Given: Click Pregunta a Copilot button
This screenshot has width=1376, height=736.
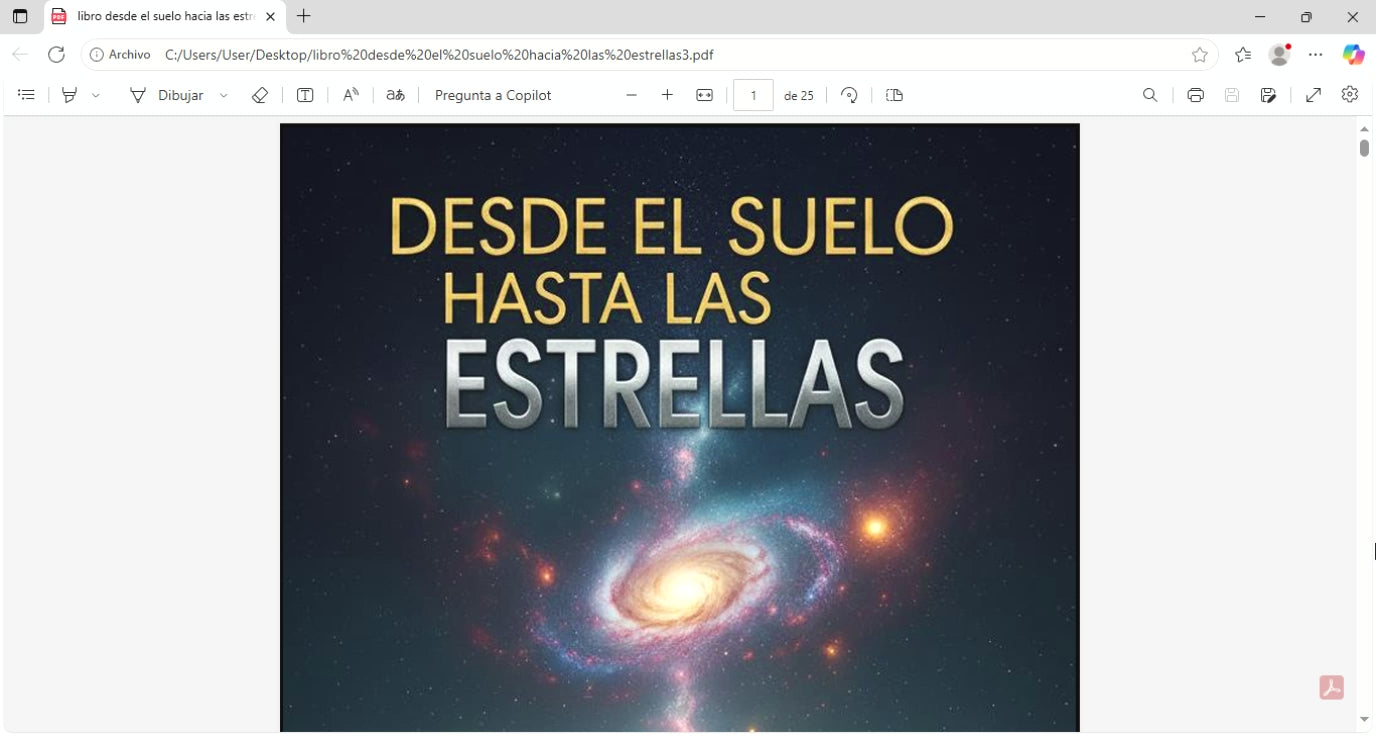Looking at the screenshot, I should point(493,95).
